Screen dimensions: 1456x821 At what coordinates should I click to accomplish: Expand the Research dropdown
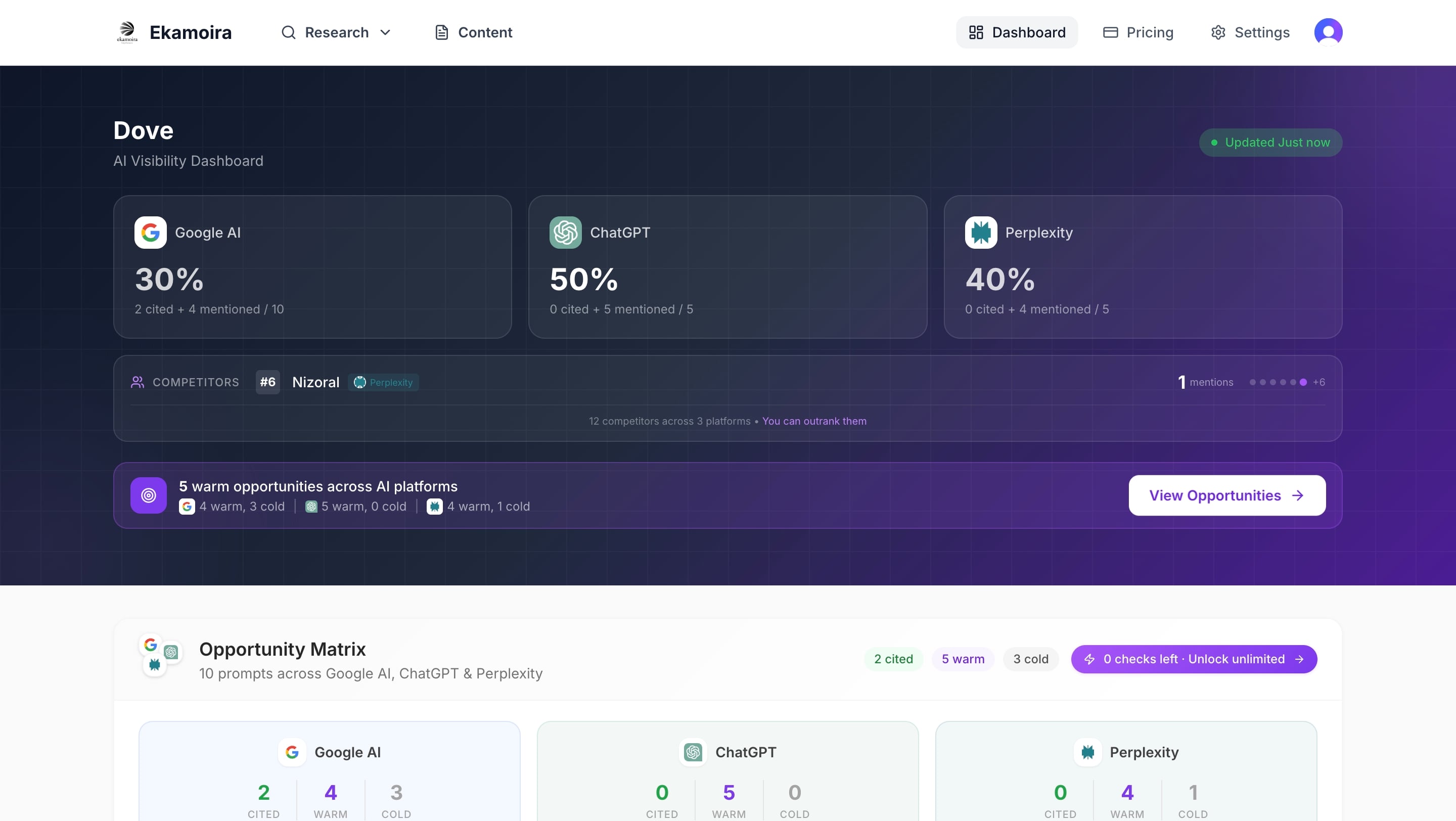(x=386, y=32)
